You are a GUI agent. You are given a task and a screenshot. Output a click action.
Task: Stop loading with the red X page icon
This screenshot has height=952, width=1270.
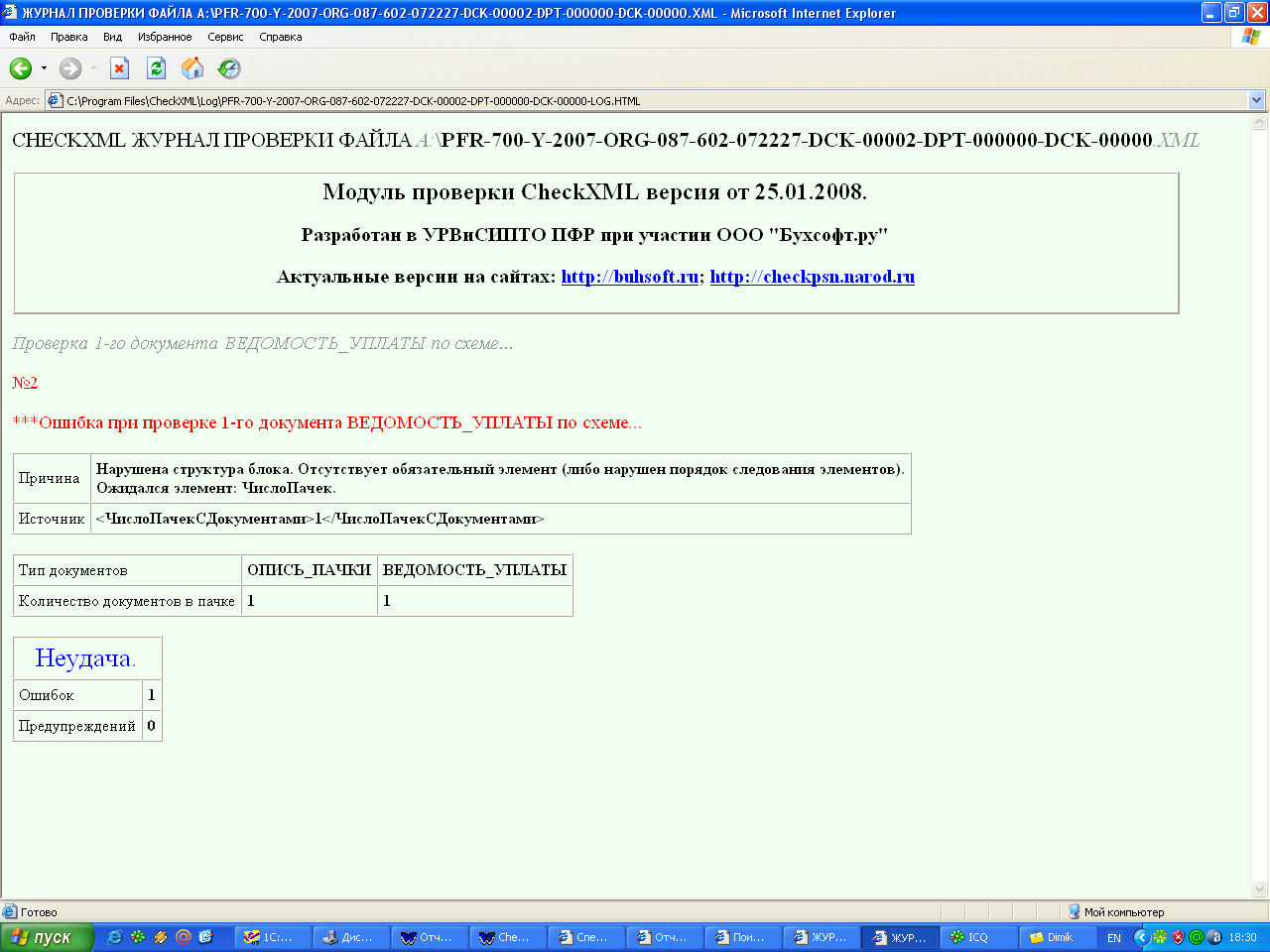tap(119, 68)
